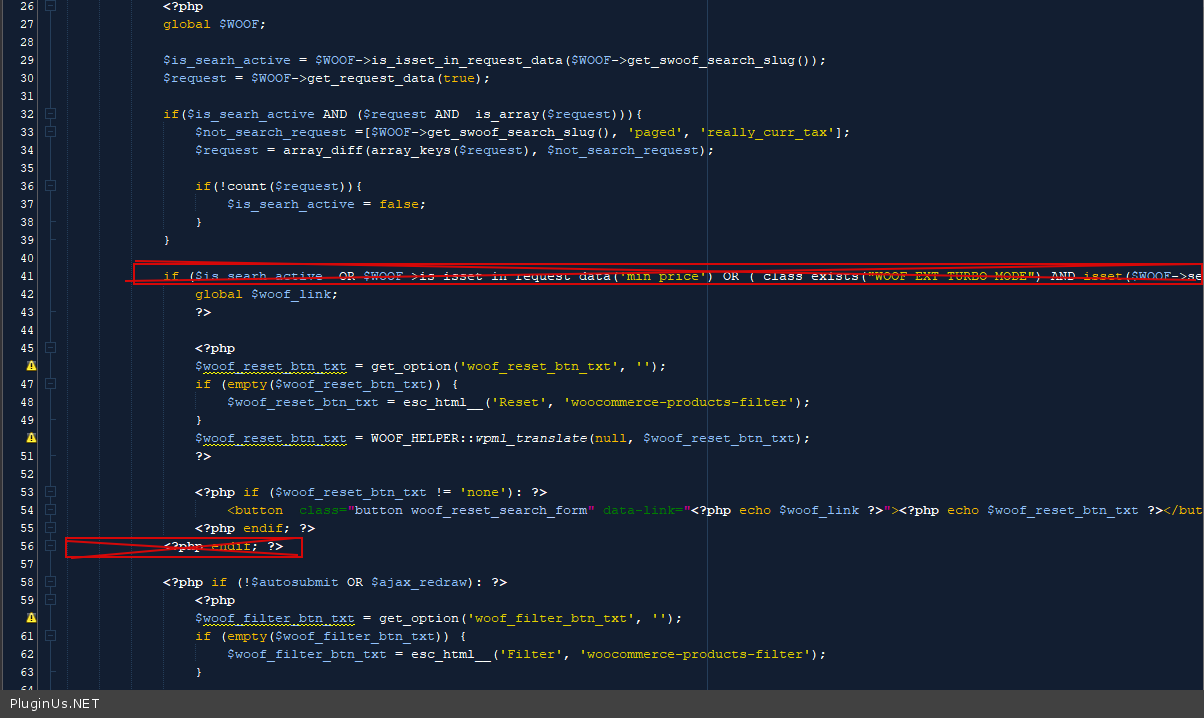Click line number 29 in the gutter
The height and width of the screenshot is (718, 1204).
coord(27,60)
